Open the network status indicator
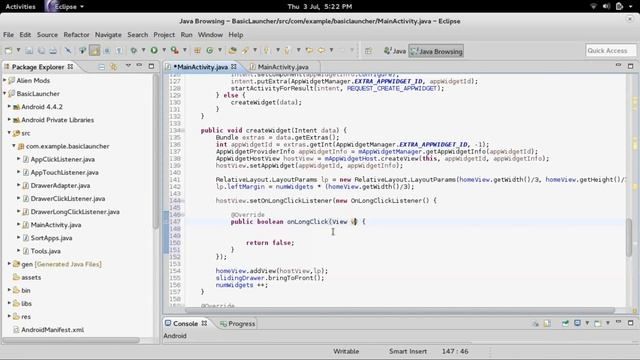Screen dimensions: 640x360 click(x=594, y=6)
